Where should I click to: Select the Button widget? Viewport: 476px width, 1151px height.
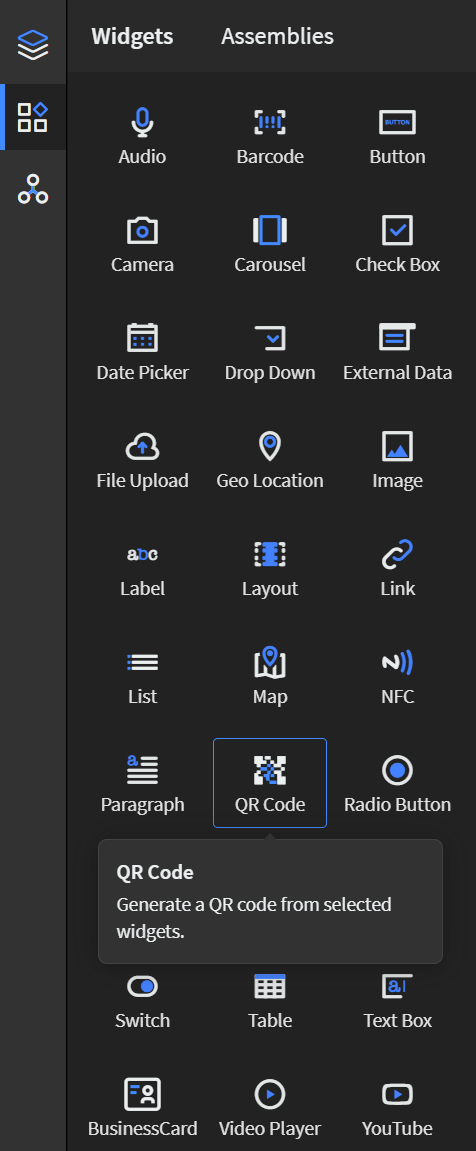point(397,137)
